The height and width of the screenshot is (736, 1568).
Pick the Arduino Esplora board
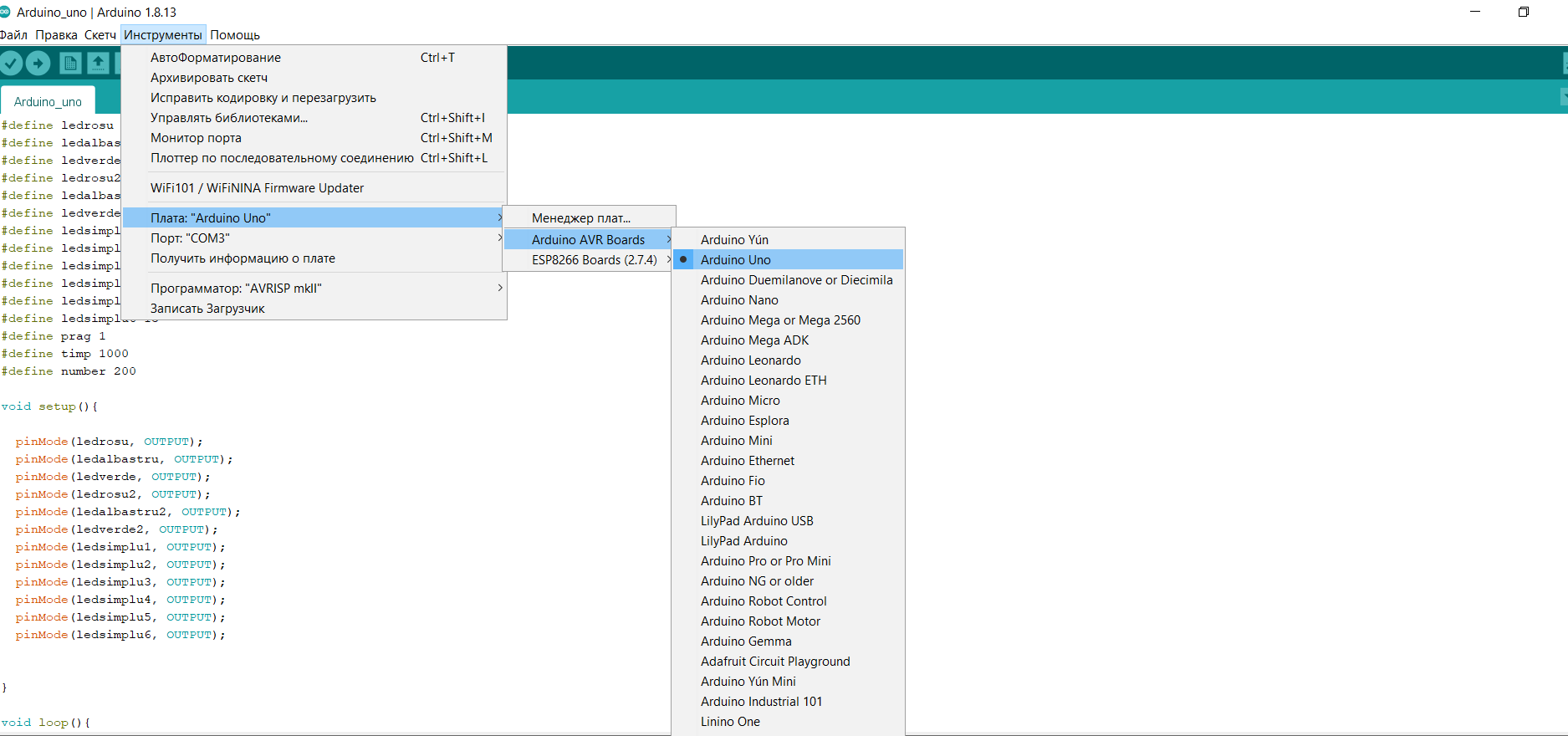click(x=788, y=421)
